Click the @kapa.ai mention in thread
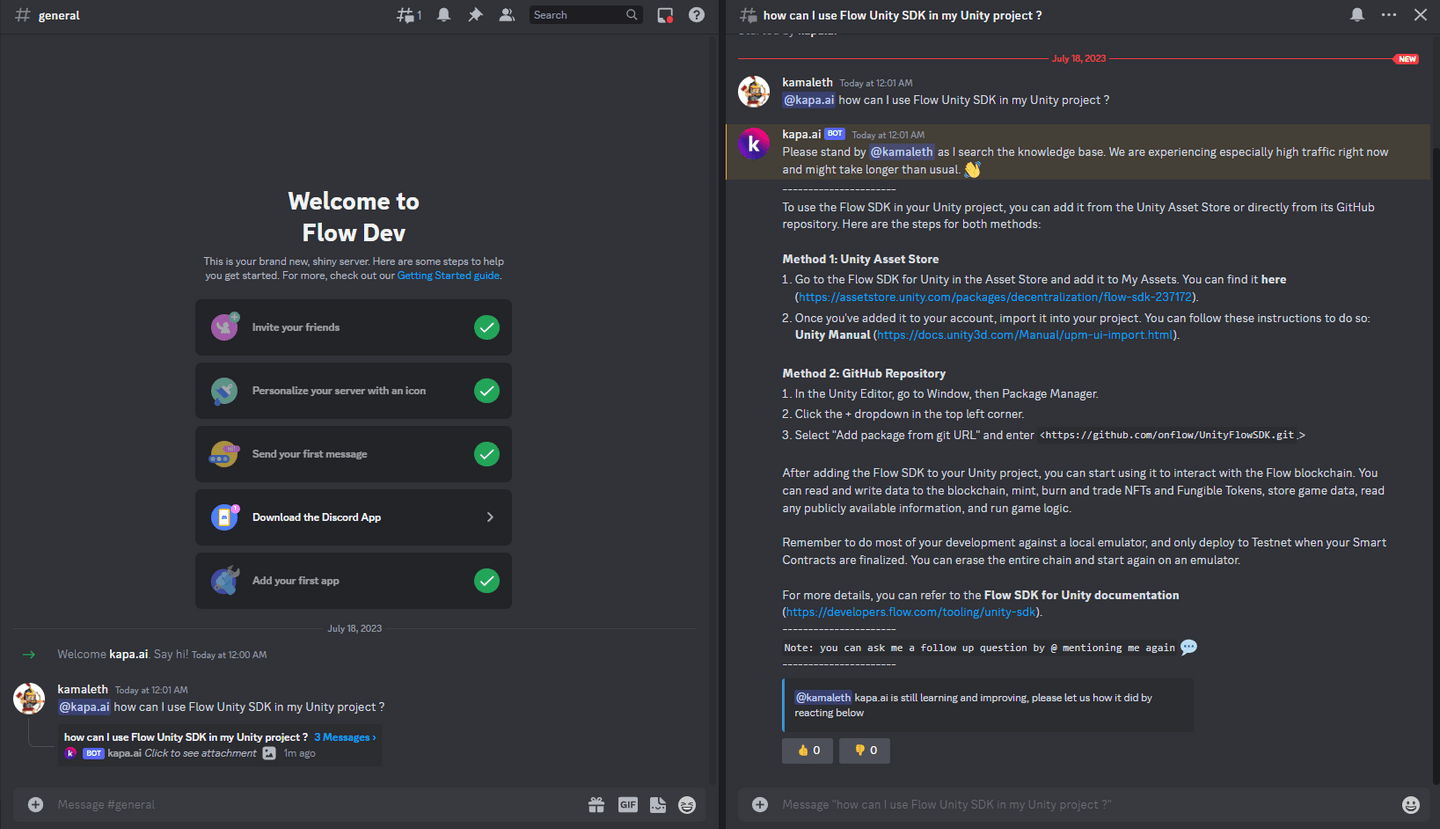This screenshot has width=1440, height=829. 808,100
